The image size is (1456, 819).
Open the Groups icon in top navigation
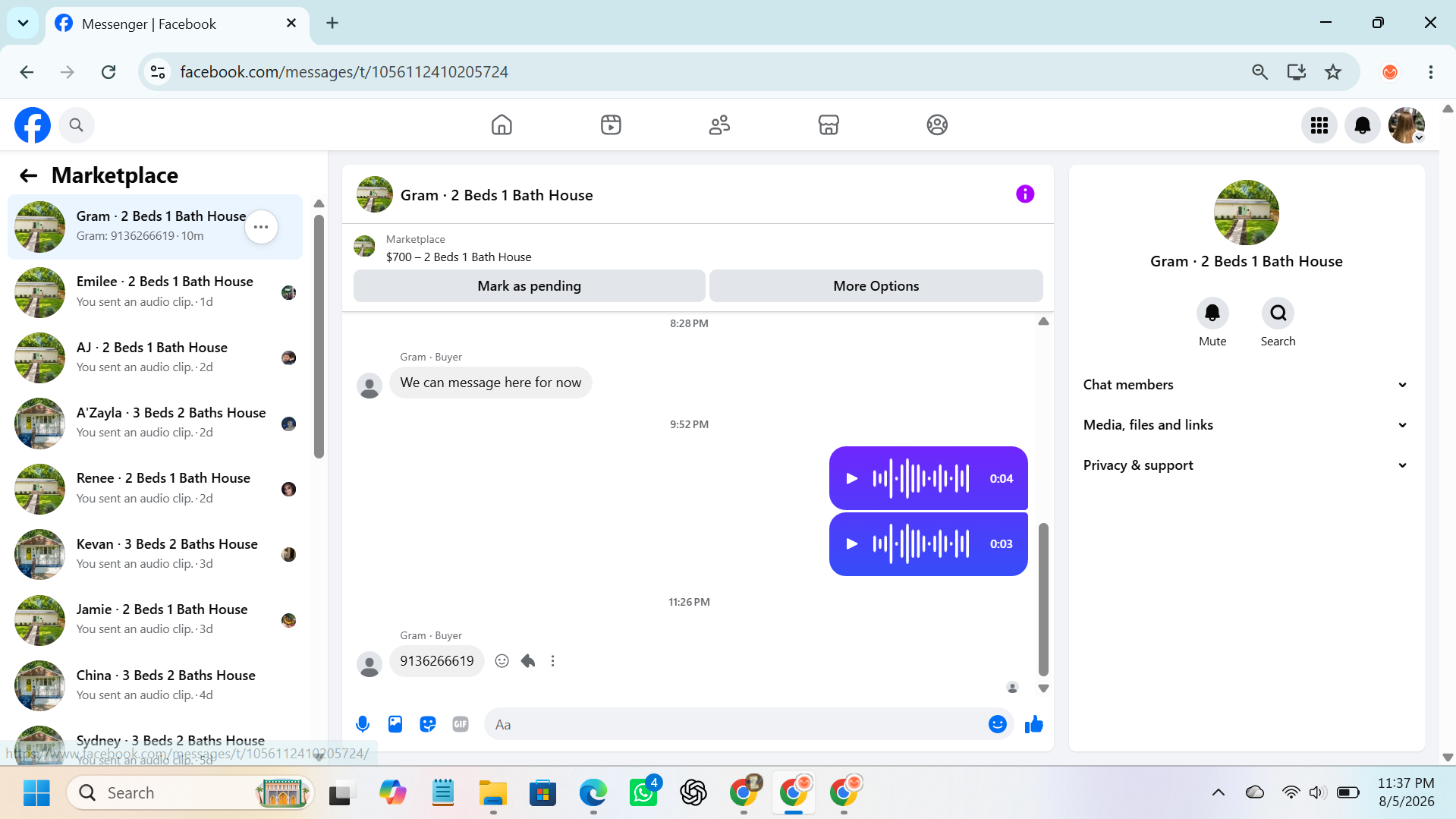[937, 124]
